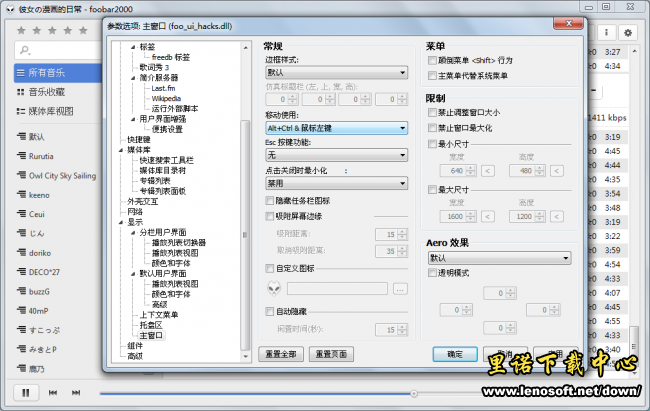This screenshot has width=650, height=411.
Task: Select Wikipedia tree item
Action: 166,98
